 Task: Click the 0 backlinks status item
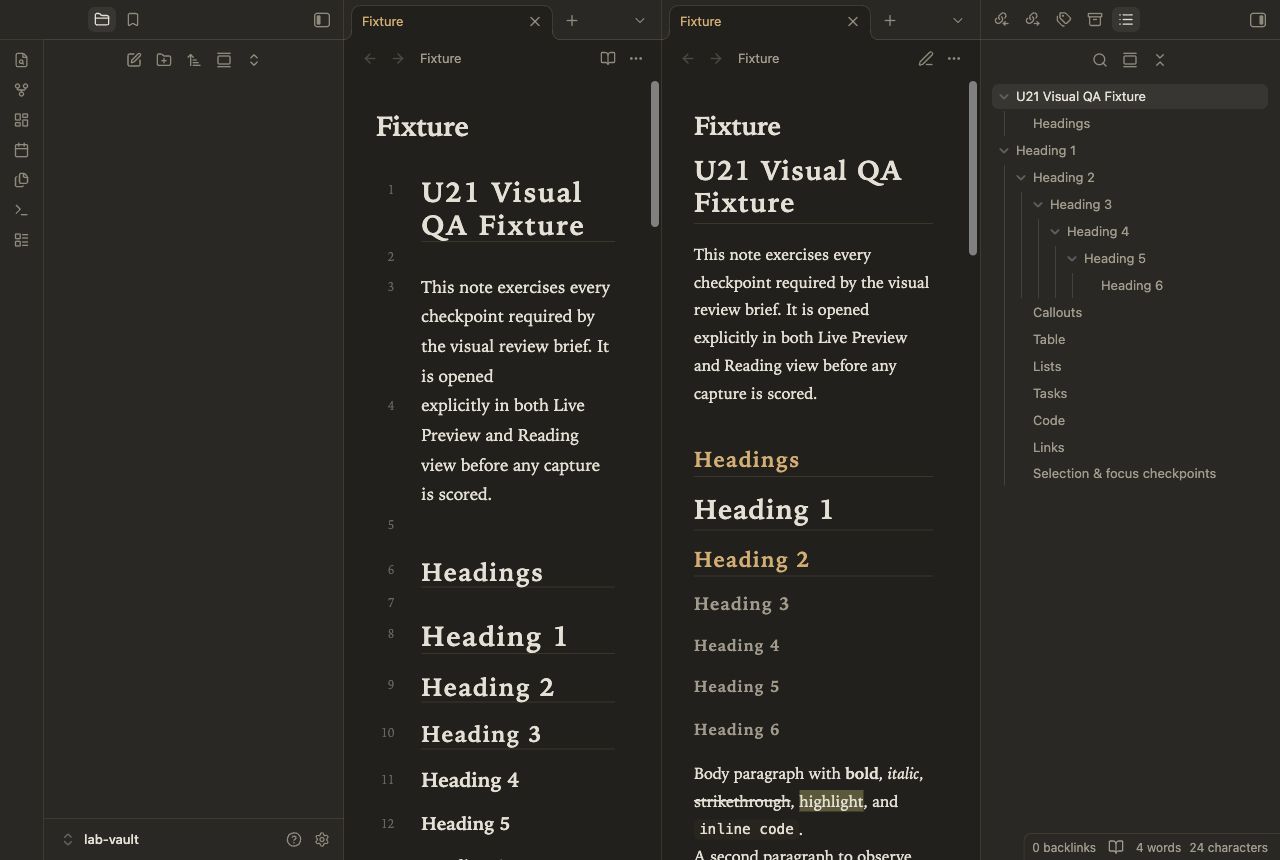tap(1064, 847)
